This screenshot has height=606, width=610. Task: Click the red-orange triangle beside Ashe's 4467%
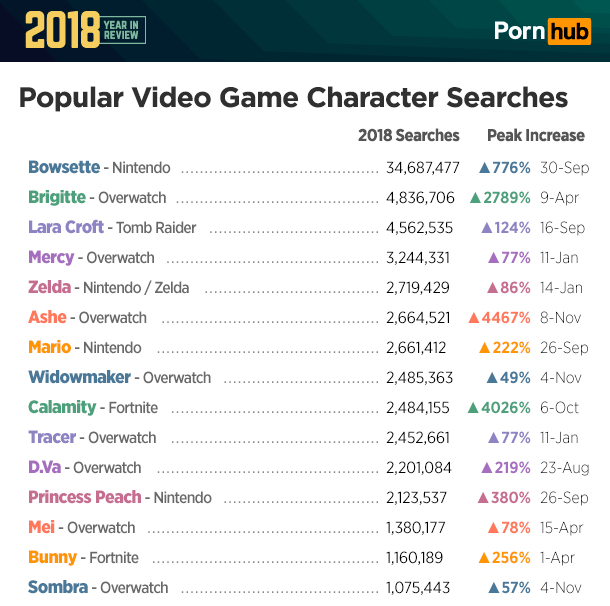pos(474,318)
